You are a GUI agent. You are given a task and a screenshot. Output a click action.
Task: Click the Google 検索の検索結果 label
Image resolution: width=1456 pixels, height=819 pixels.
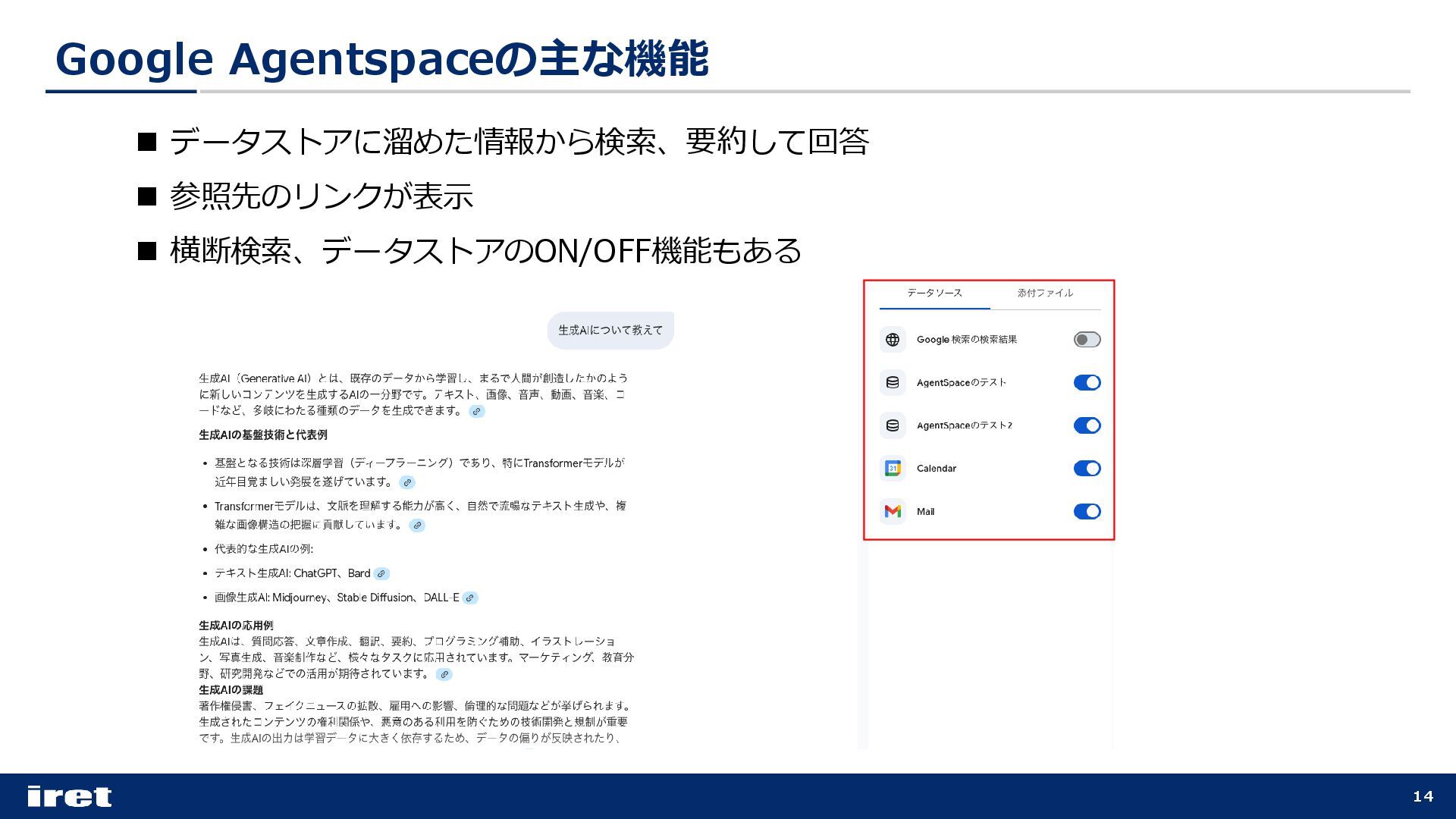click(x=967, y=340)
